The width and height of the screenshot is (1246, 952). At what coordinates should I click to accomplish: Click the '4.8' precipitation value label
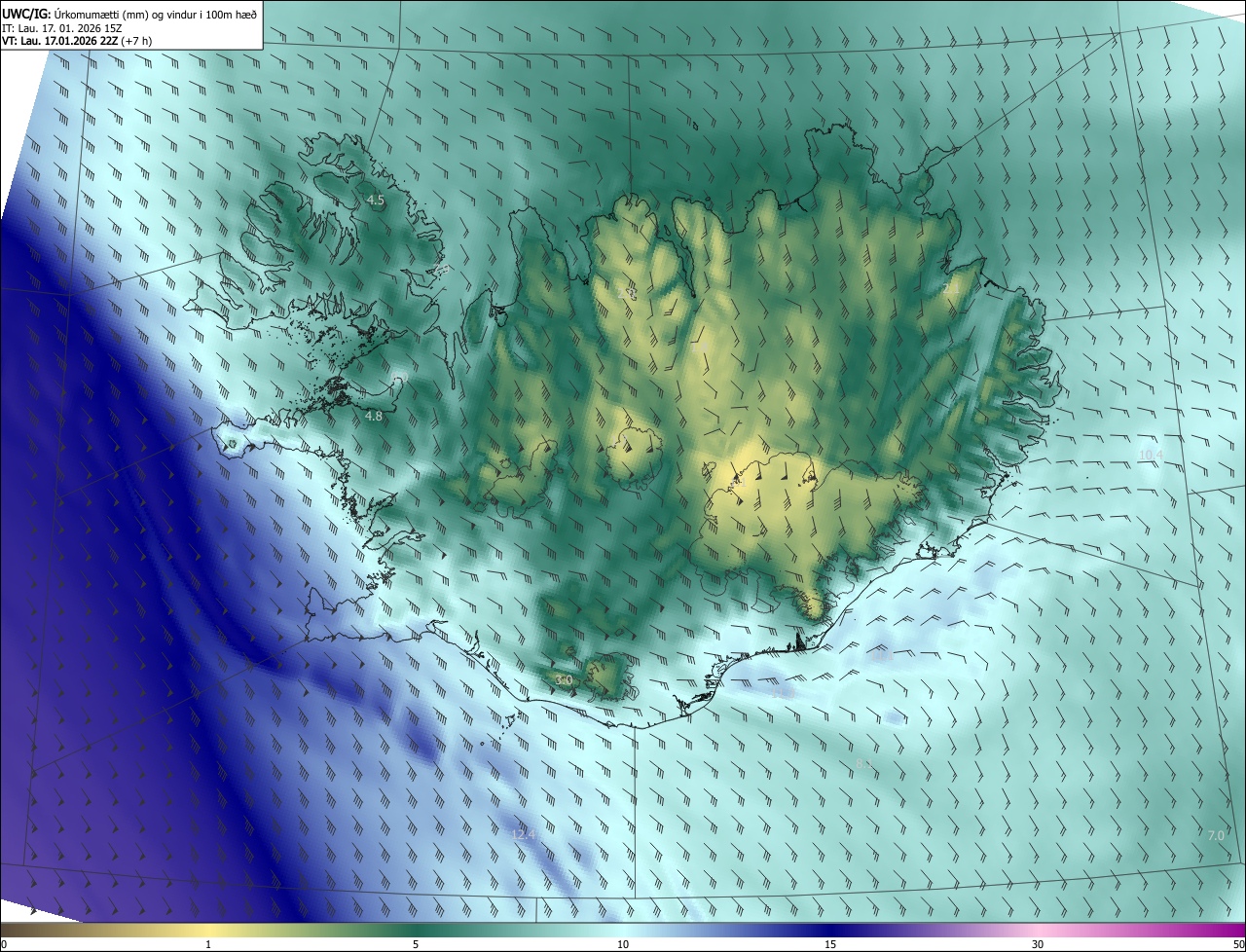[374, 416]
